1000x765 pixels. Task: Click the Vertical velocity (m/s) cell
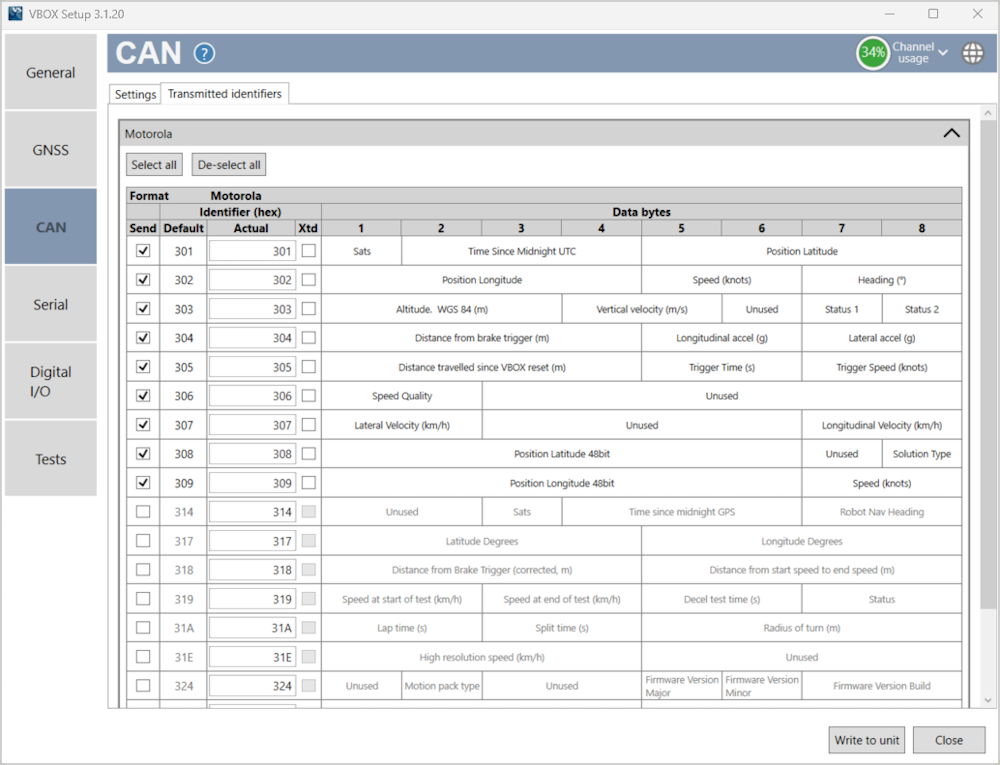coord(642,309)
